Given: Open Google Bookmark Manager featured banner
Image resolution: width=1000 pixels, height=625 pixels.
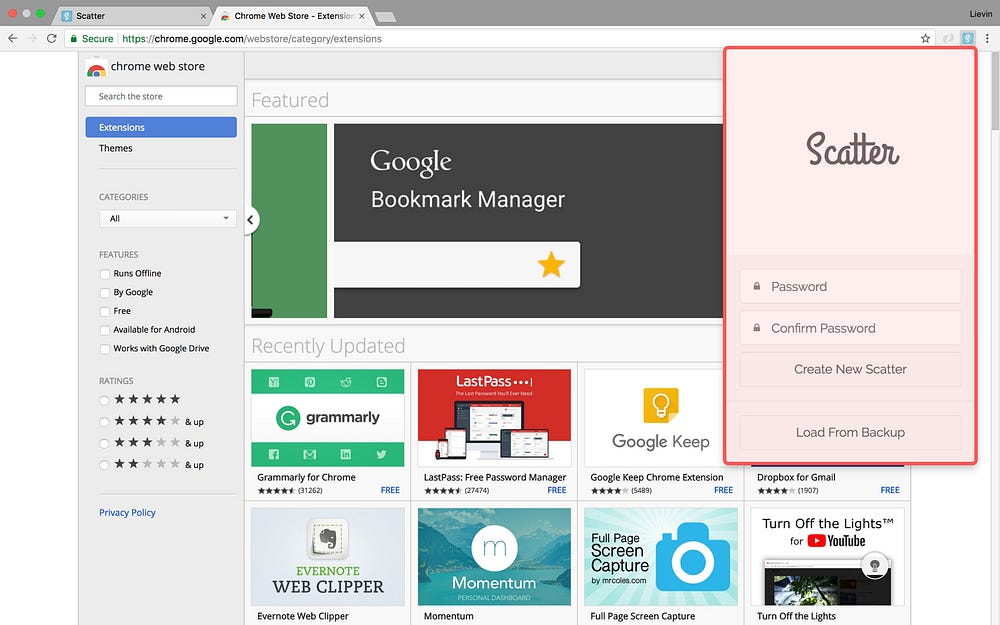Looking at the screenshot, I should (x=529, y=221).
